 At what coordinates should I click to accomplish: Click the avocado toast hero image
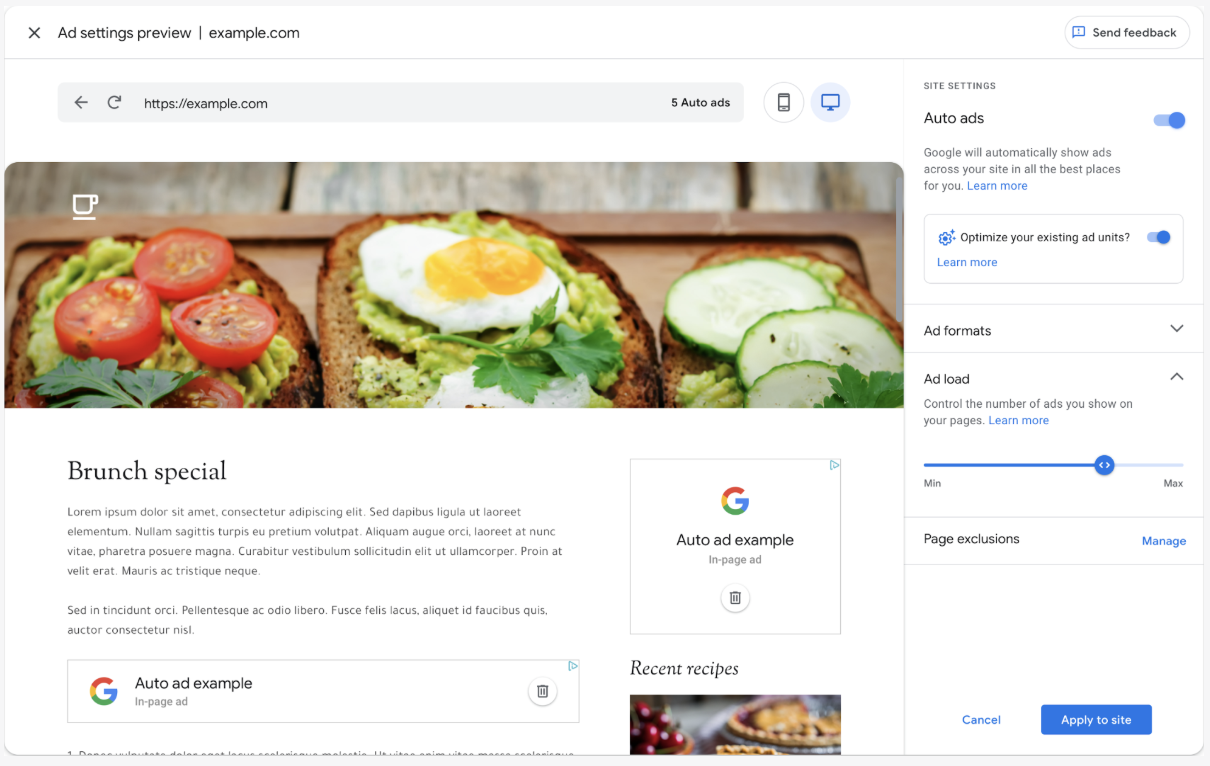454,285
